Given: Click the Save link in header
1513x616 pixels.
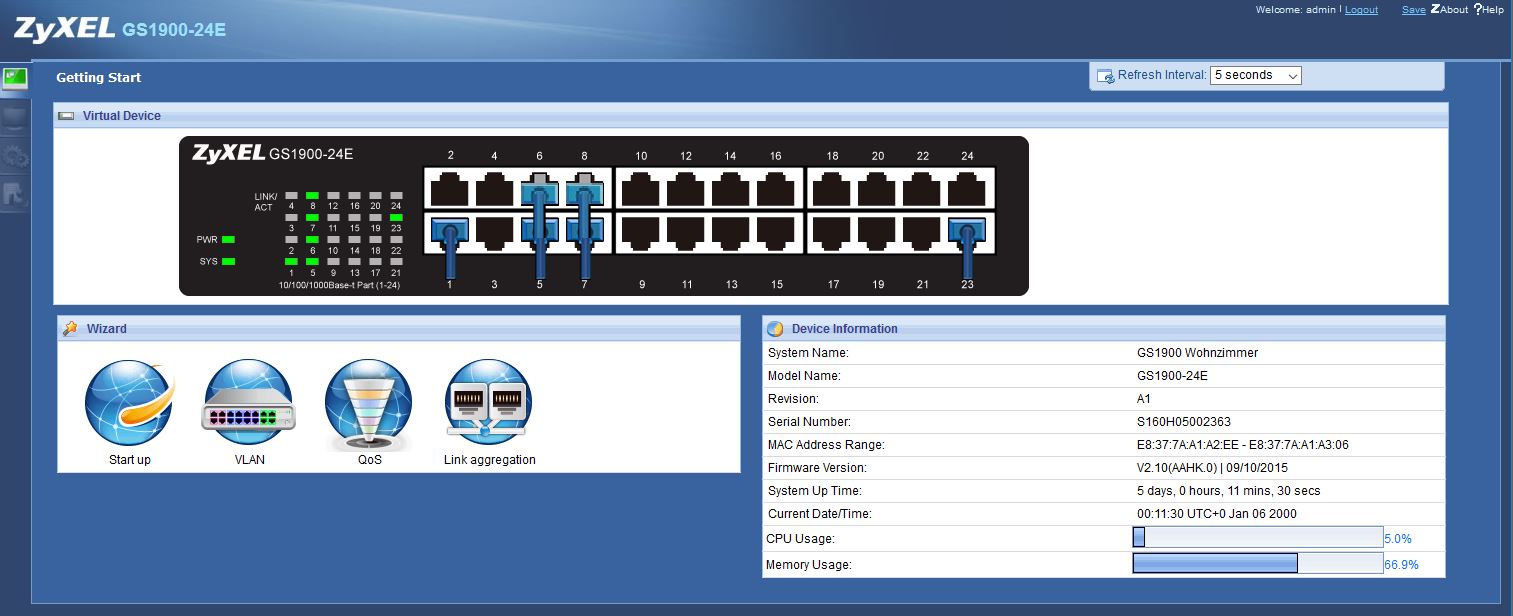Looking at the screenshot, I should 1414,10.
